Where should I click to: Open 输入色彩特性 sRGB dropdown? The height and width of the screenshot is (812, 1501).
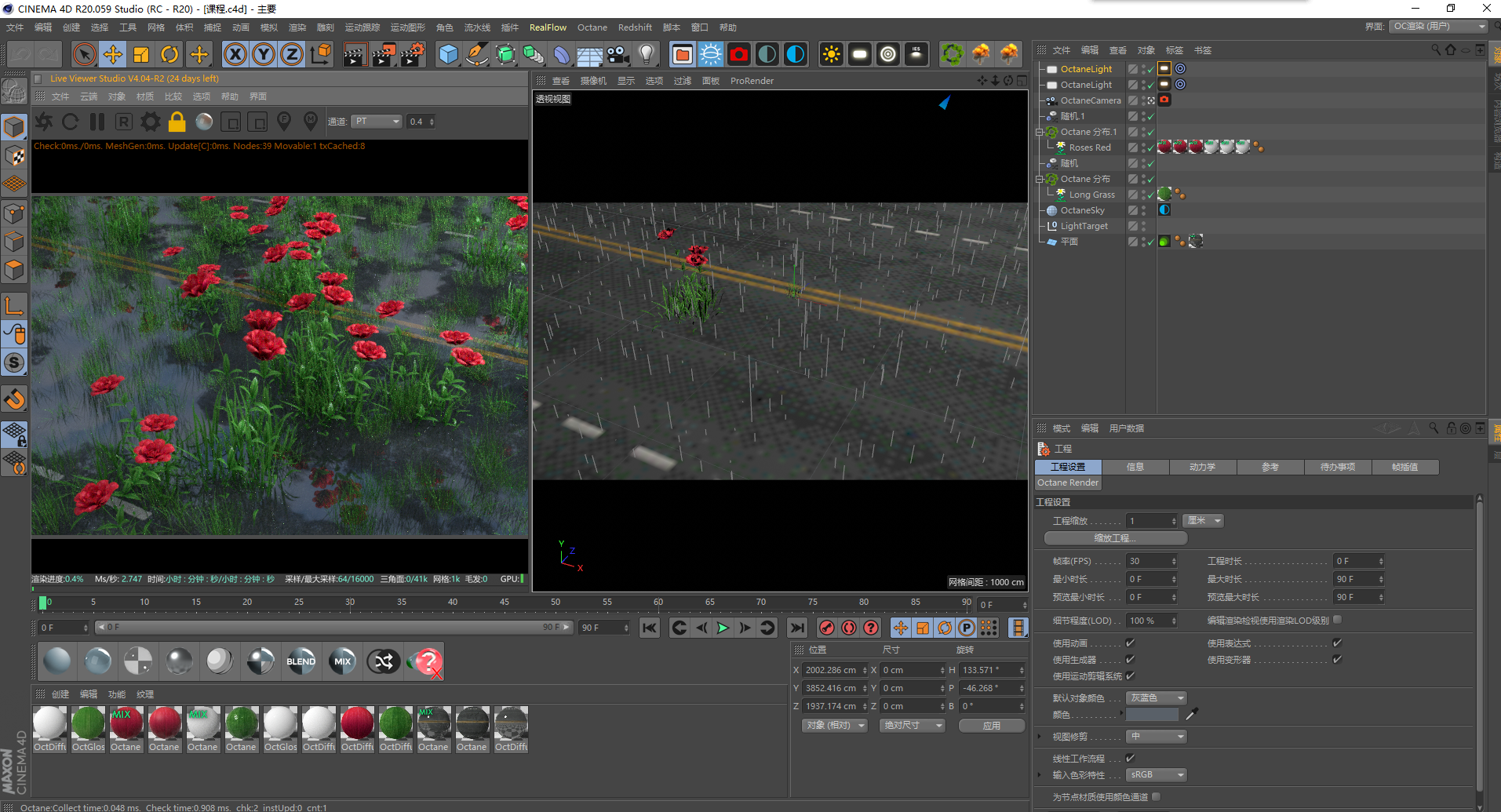pos(1156,774)
